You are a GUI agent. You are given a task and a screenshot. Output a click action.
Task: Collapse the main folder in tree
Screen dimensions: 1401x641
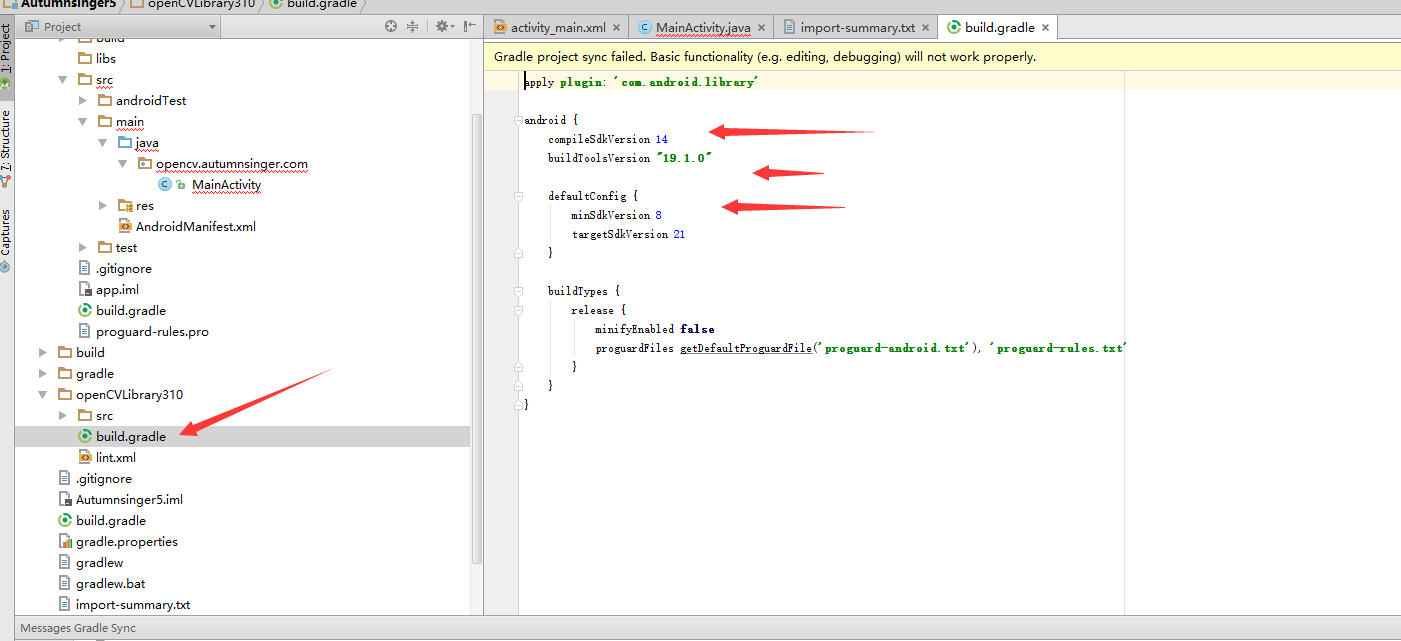83,122
